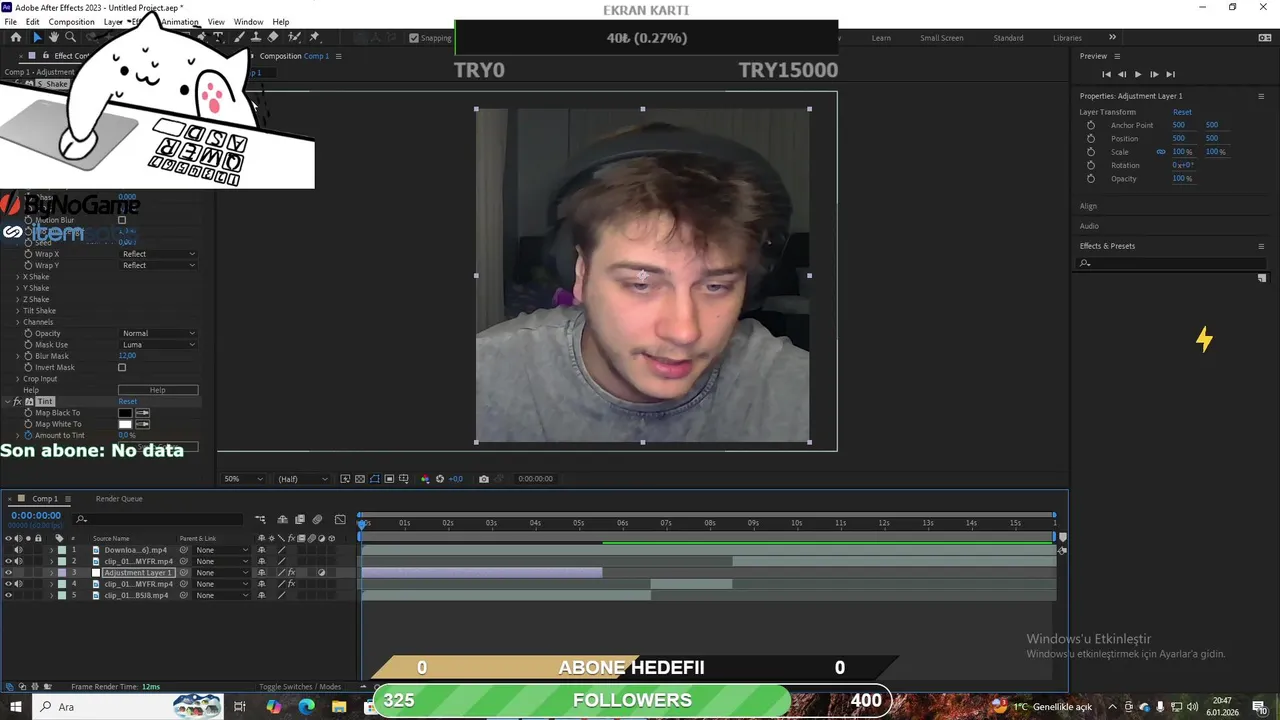Click the Show Channel color icon in viewer
This screenshot has width=1280, height=720.
click(425, 479)
